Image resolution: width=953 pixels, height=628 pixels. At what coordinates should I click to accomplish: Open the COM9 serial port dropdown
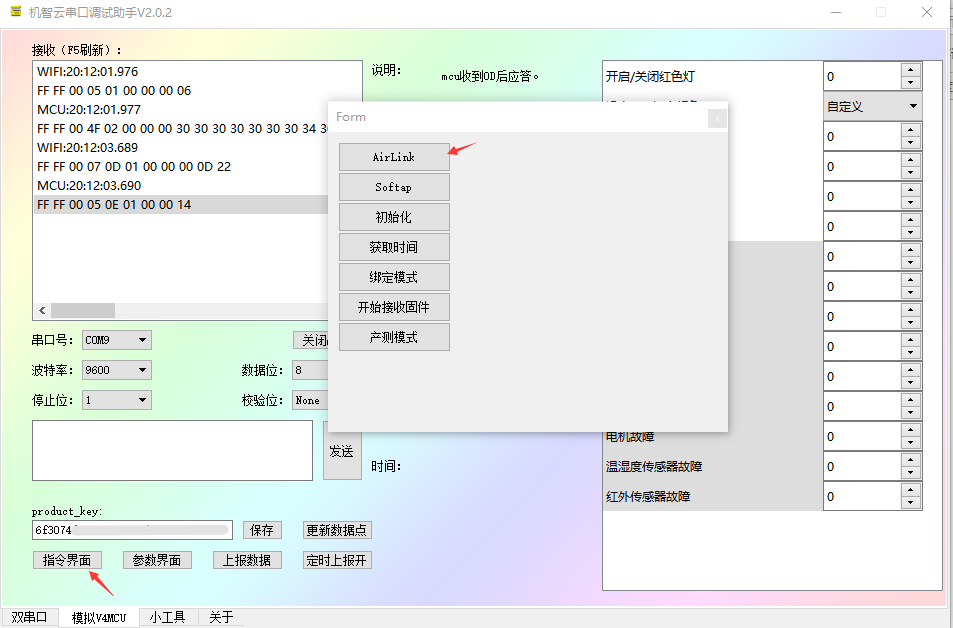[x=116, y=340]
